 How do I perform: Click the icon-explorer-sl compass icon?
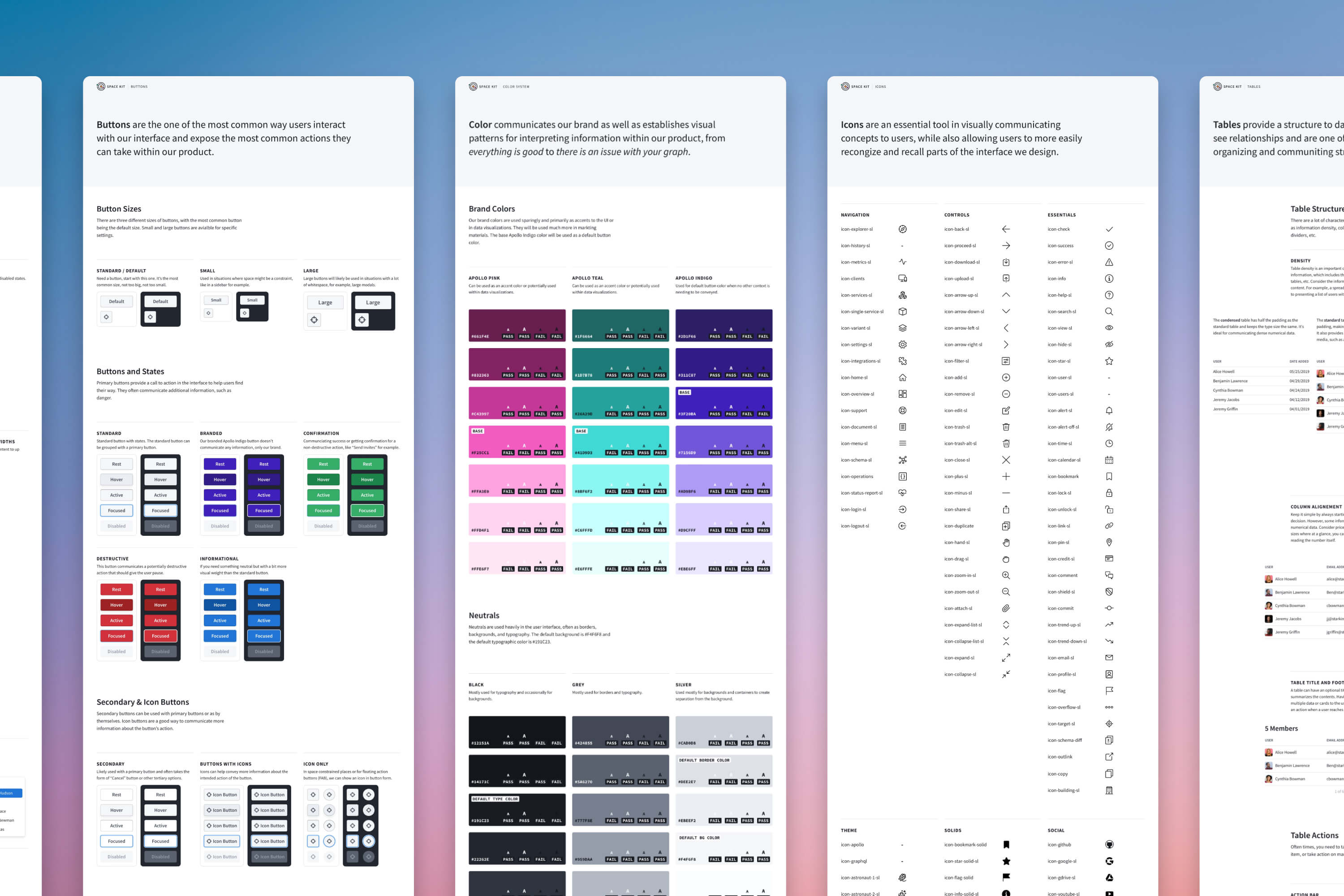(x=902, y=229)
